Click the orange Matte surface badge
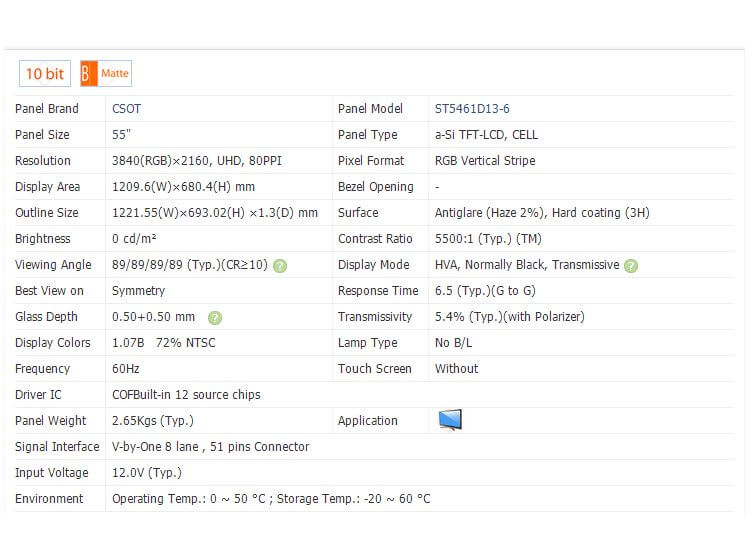The image size is (750, 550). 106,74
